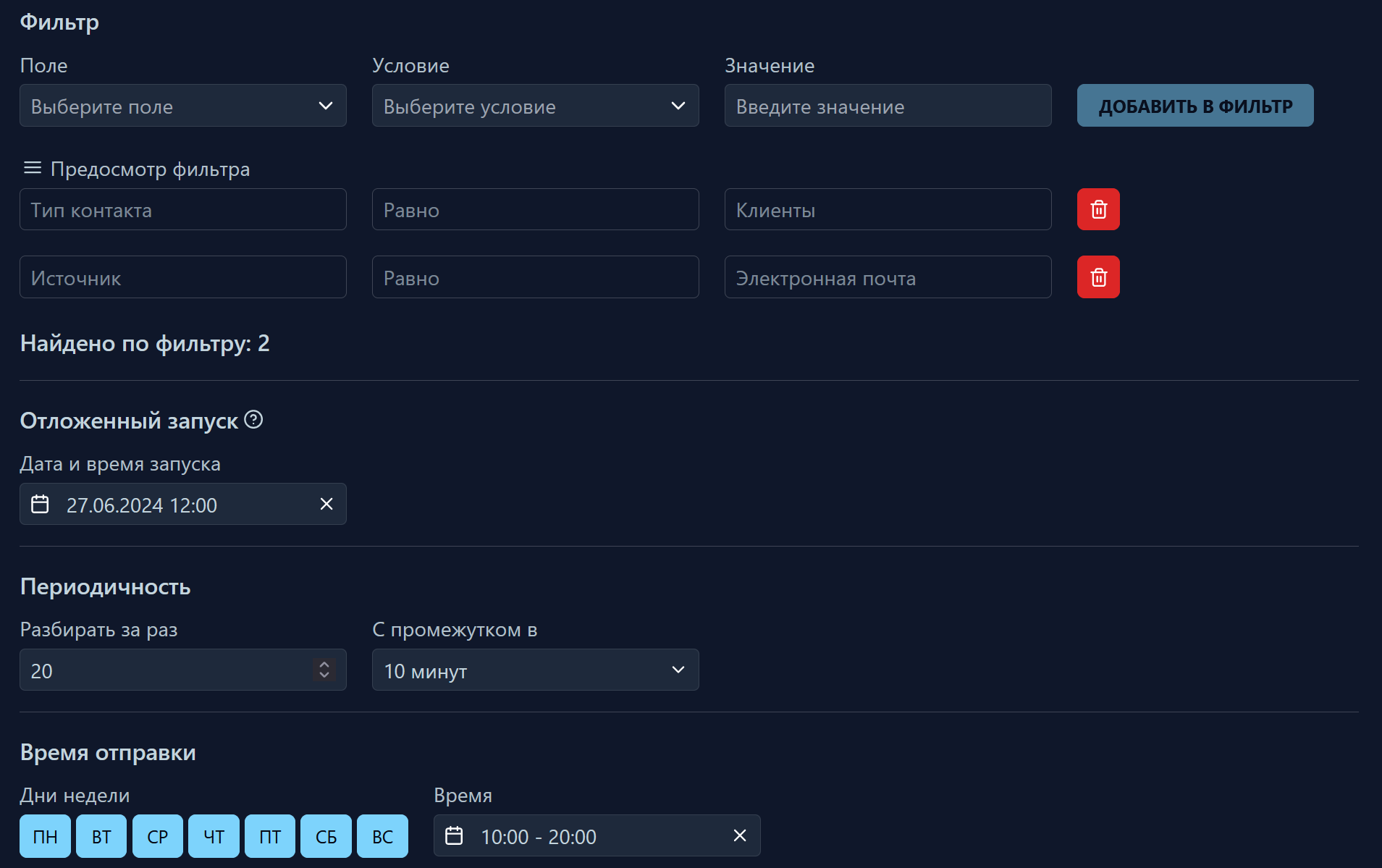This screenshot has height=868, width=1382.
Task: Delete the Тип контакта filter row
Action: coord(1097,209)
